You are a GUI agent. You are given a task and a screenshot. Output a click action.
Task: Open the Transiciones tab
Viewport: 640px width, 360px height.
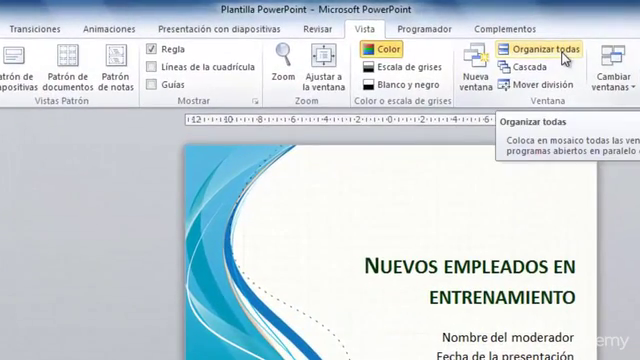[x=35, y=29]
